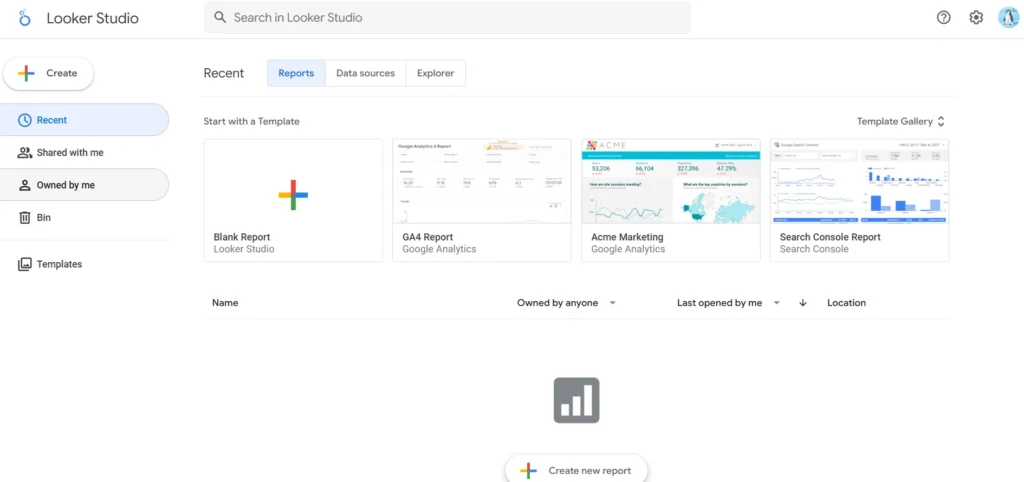Click the Blank Report title text

242,237
